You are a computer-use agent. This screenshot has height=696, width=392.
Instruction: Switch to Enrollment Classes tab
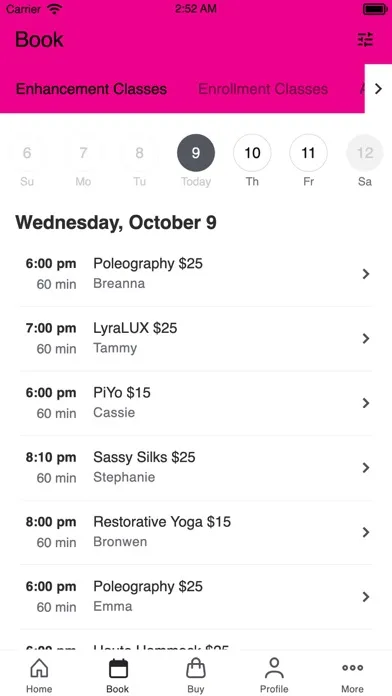(x=263, y=89)
